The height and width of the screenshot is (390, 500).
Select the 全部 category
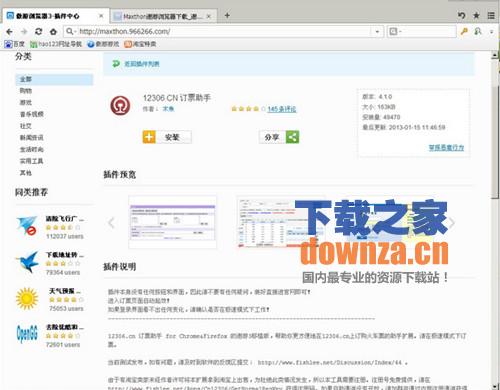54,79
